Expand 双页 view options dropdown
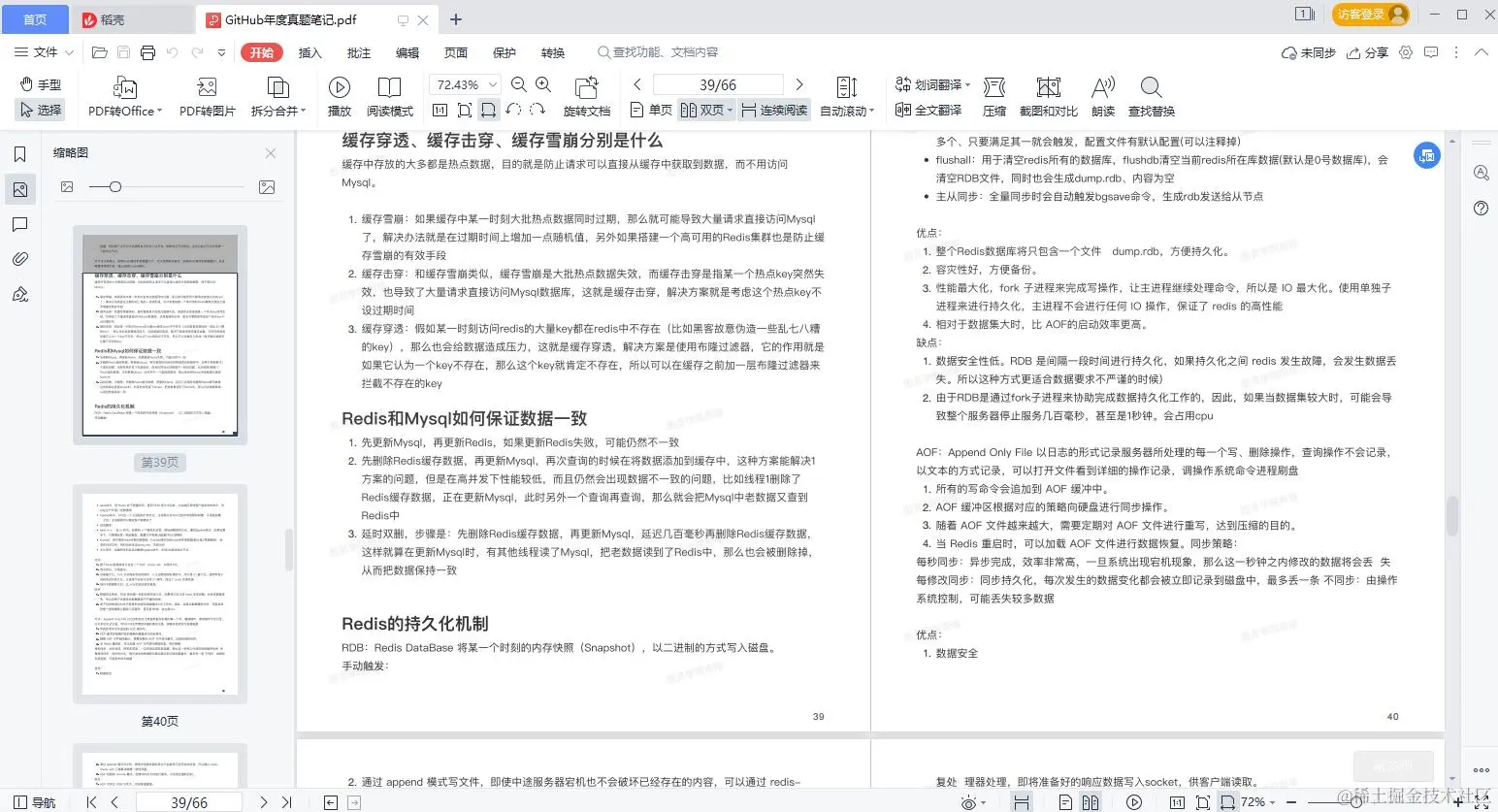Screen dimensions: 1498x812 coord(729,111)
